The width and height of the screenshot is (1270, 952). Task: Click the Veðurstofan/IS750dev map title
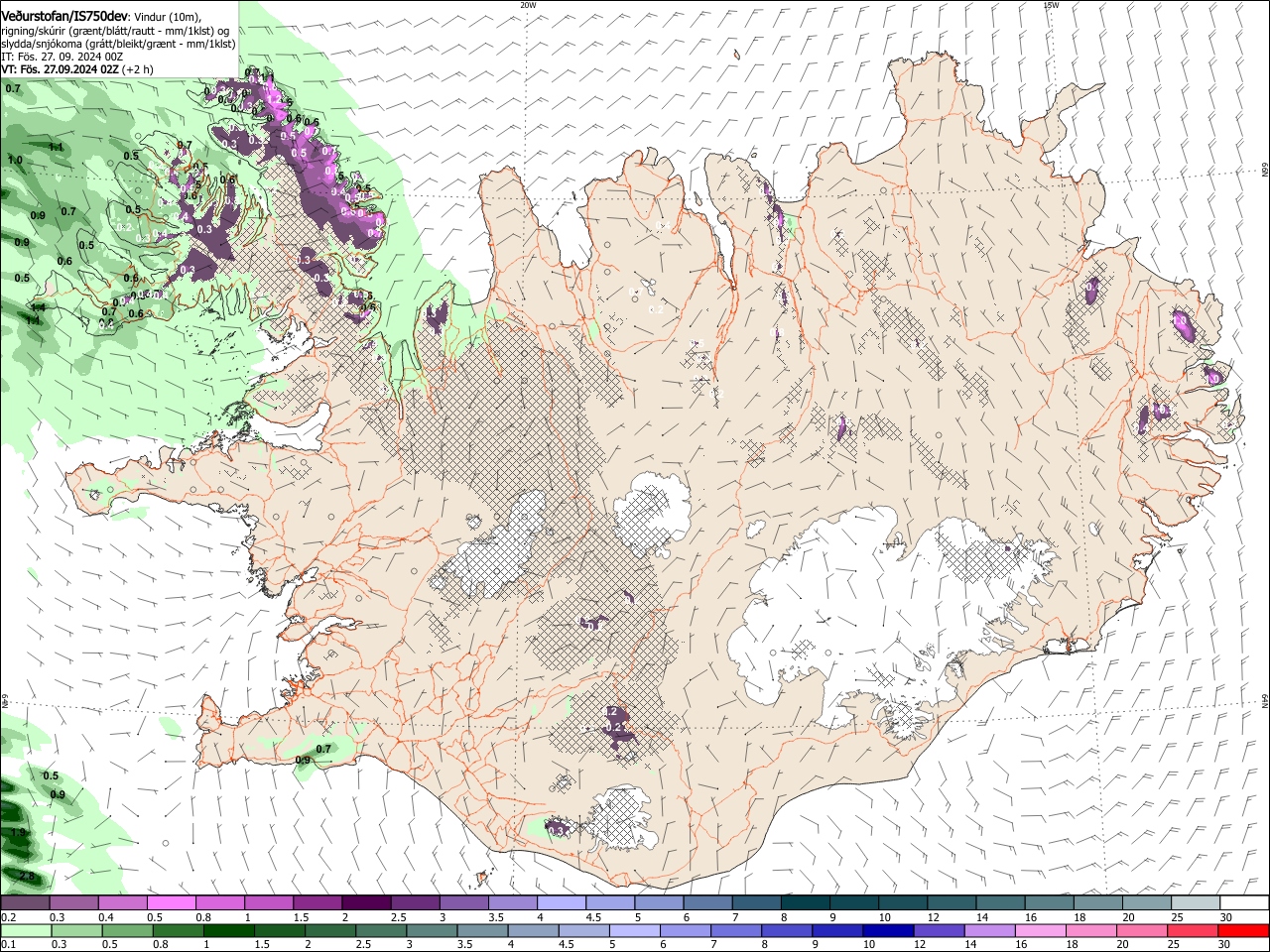tap(64, 16)
